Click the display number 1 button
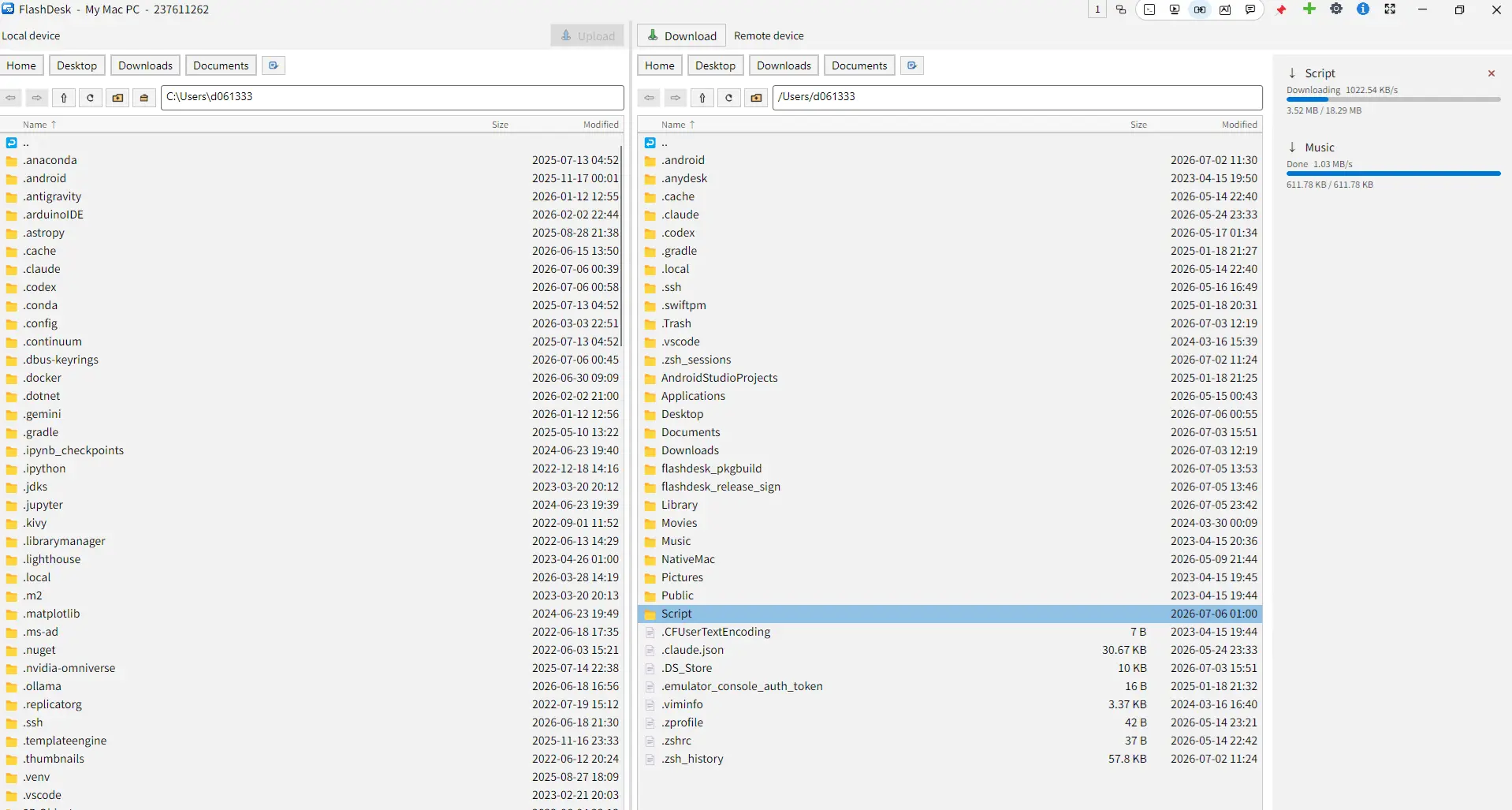 pos(1097,9)
